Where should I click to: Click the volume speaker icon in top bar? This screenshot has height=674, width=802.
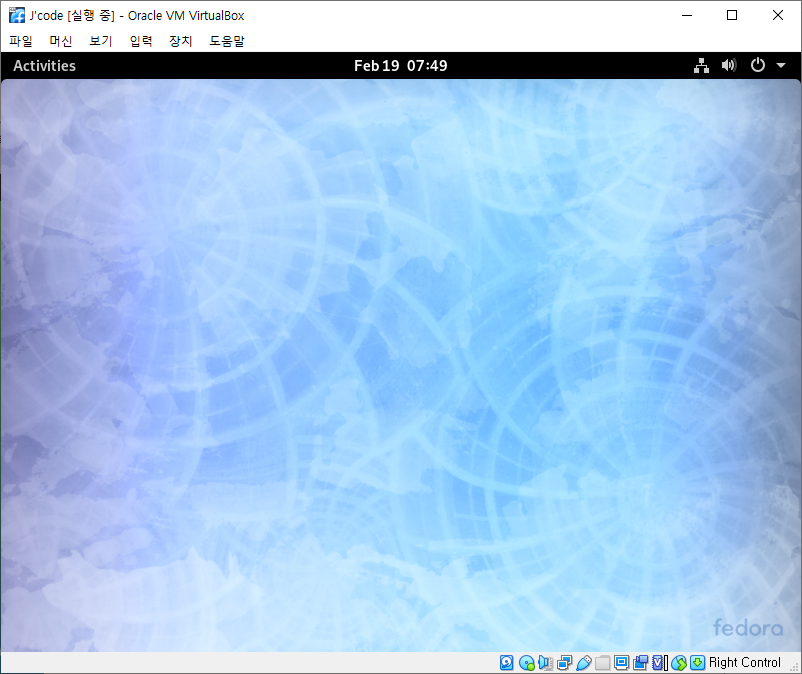point(729,65)
